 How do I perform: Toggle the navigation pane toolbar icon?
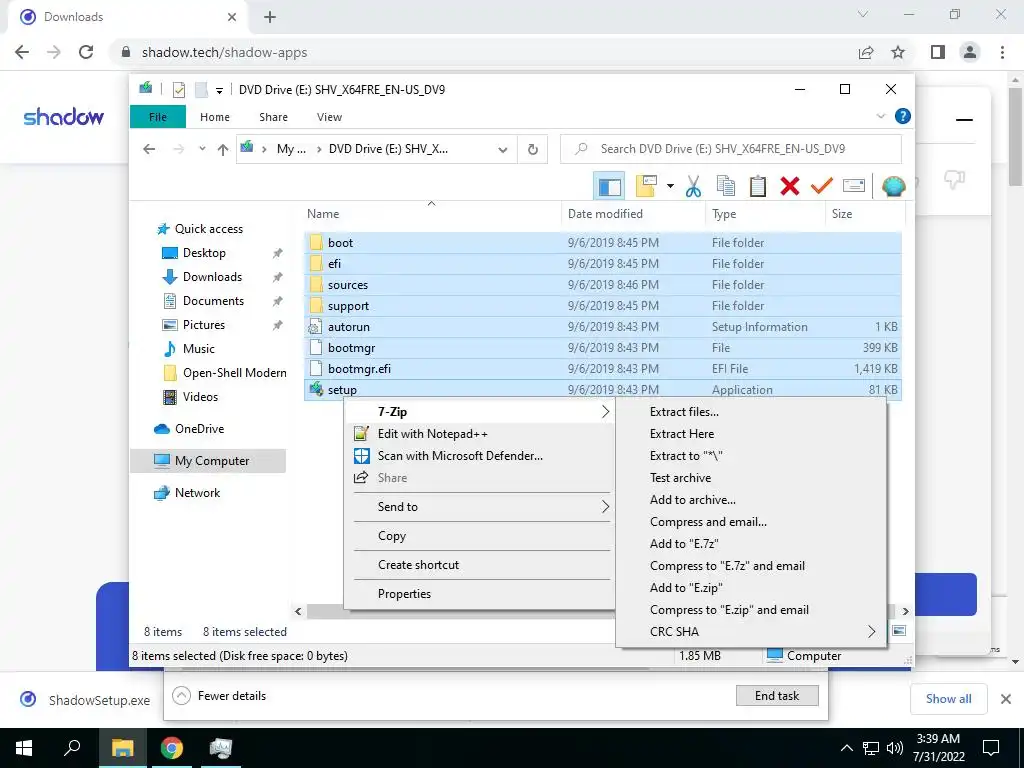[609, 186]
